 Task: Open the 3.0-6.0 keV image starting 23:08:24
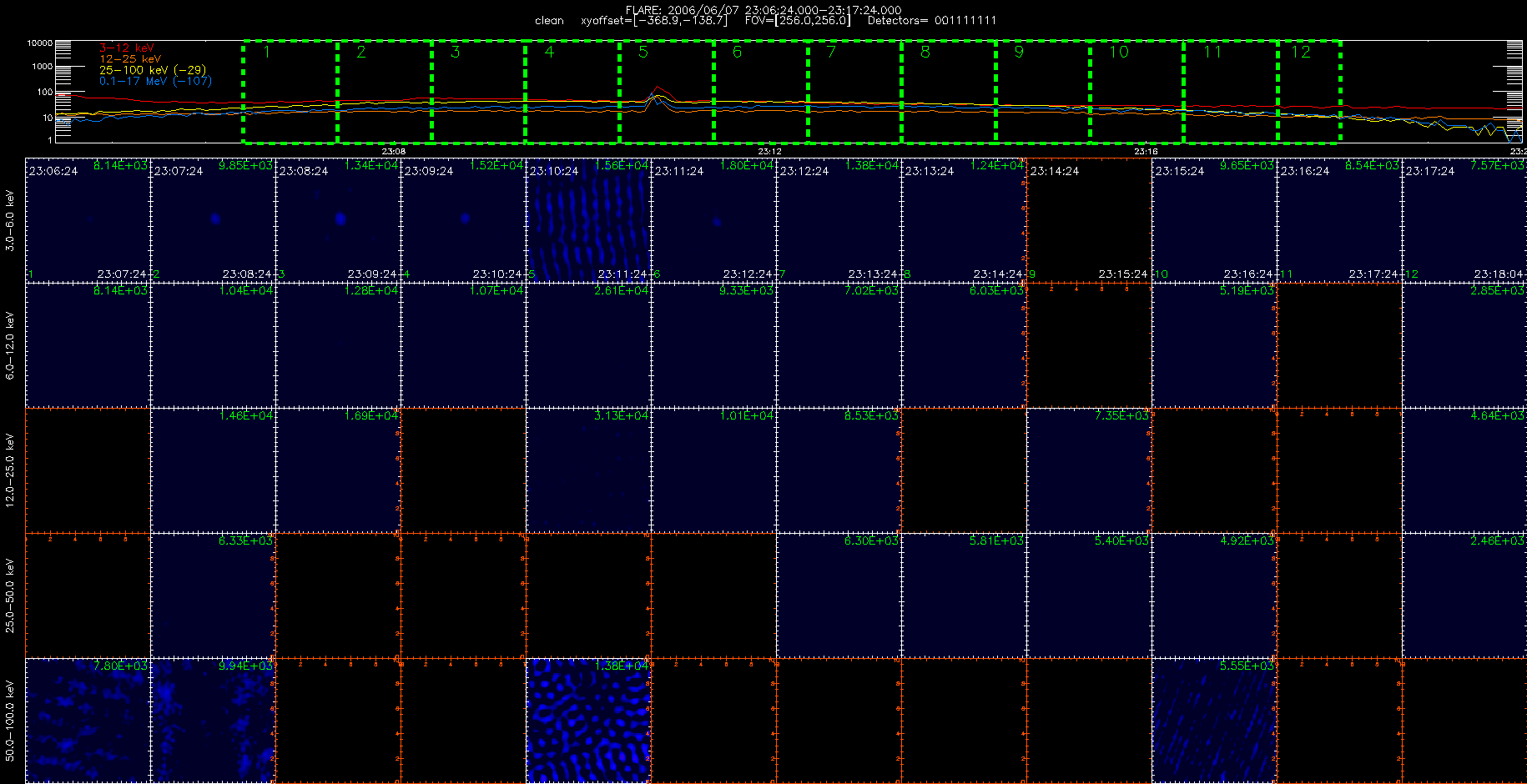[338, 220]
